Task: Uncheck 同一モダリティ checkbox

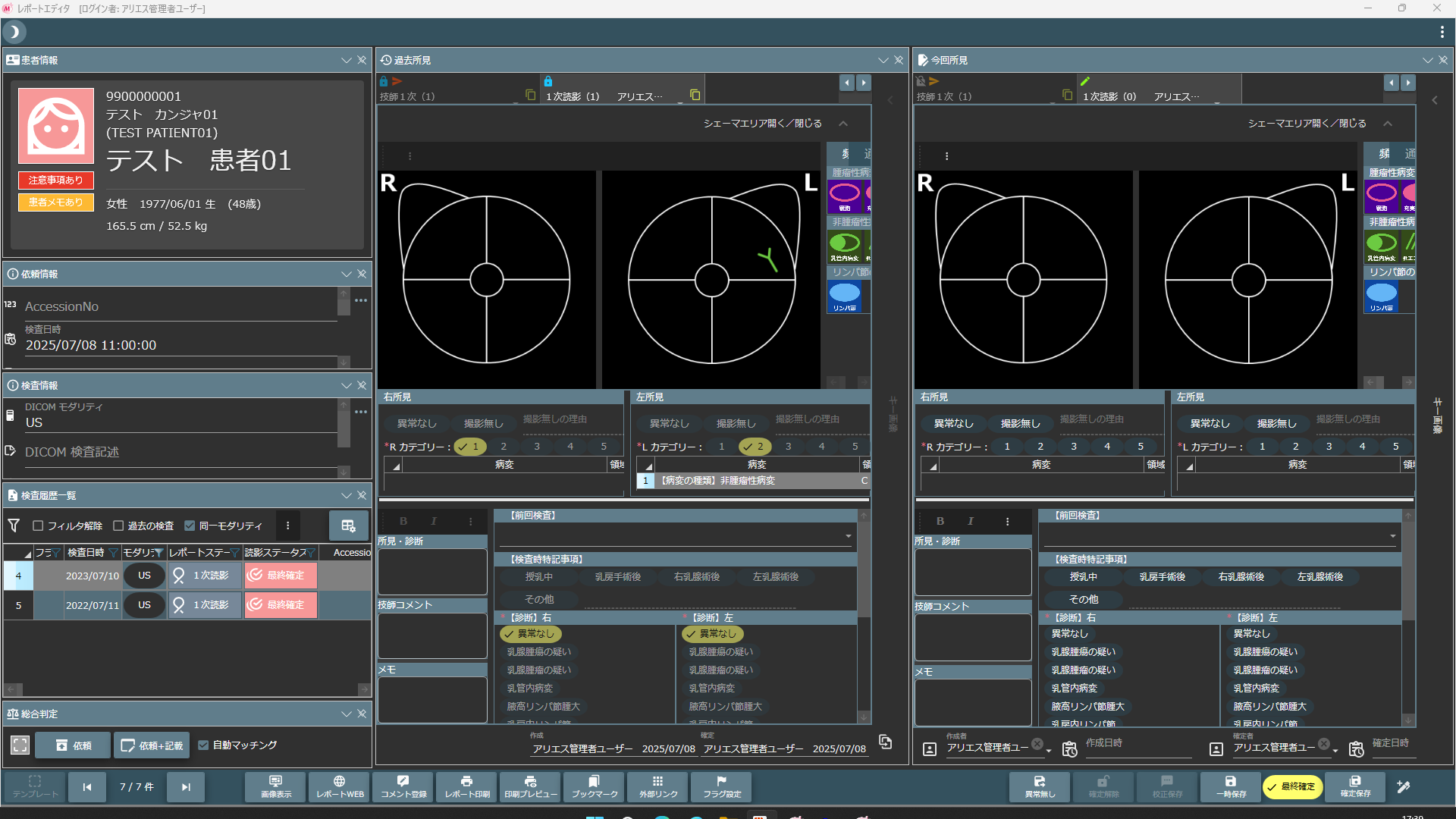Action: [x=190, y=526]
